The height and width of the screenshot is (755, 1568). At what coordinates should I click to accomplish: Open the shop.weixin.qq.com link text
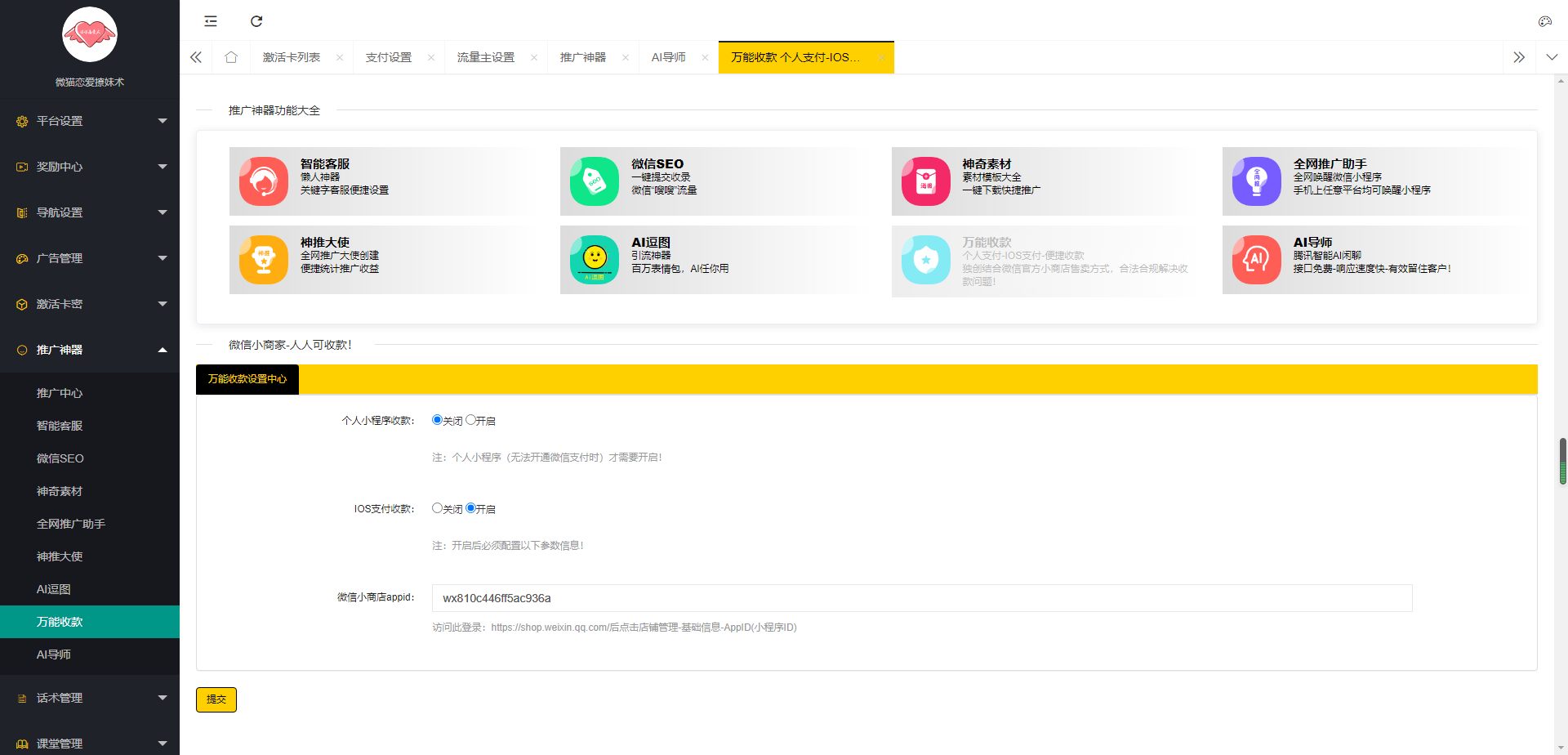click(550, 628)
